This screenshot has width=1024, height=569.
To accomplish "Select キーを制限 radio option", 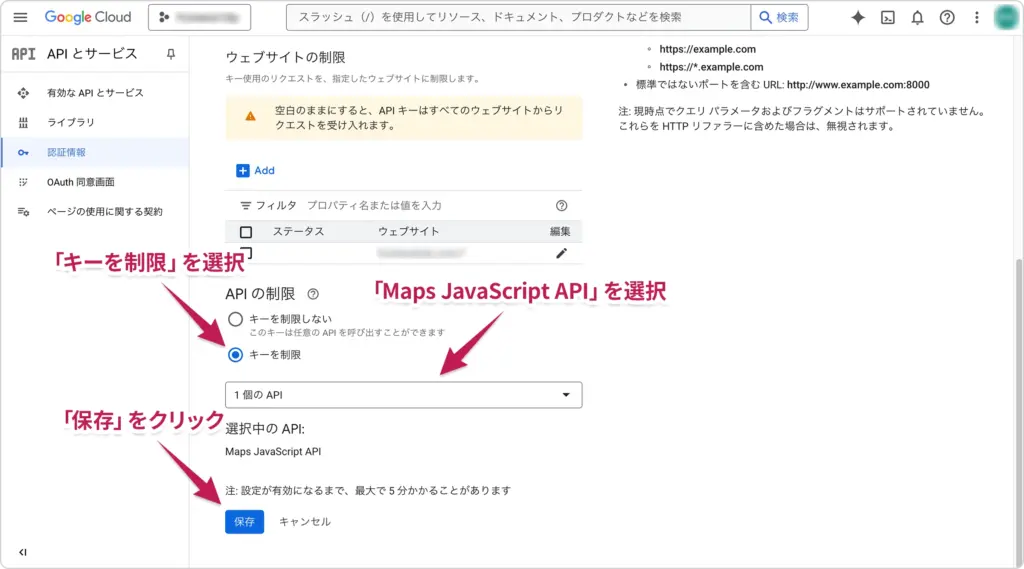I will [235, 355].
